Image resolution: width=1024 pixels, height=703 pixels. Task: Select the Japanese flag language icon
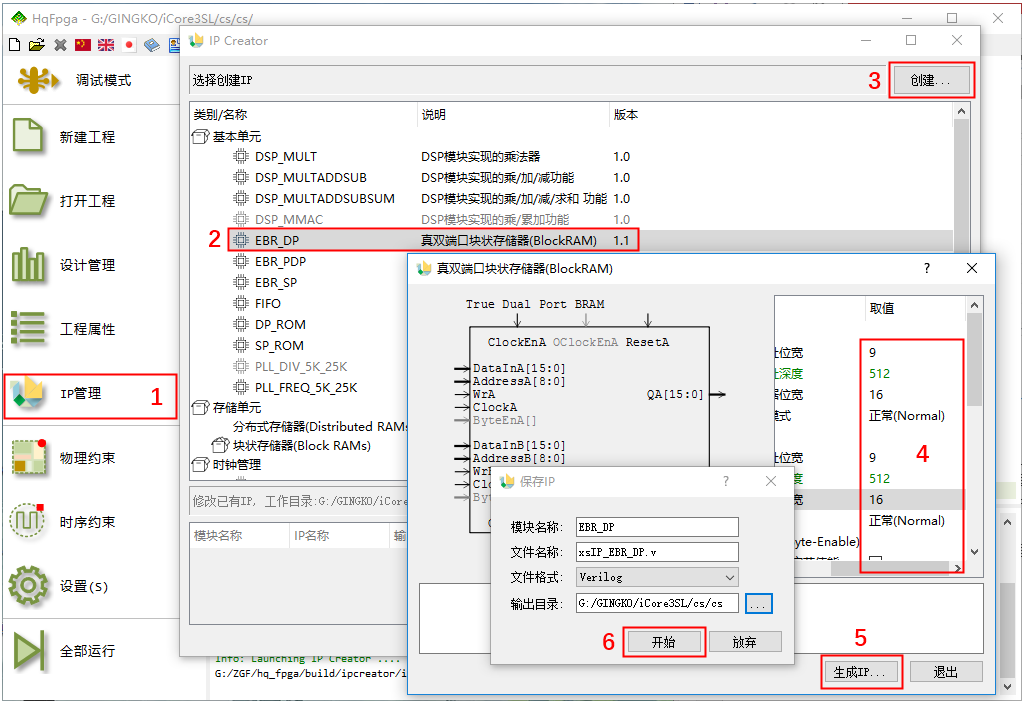pos(129,45)
